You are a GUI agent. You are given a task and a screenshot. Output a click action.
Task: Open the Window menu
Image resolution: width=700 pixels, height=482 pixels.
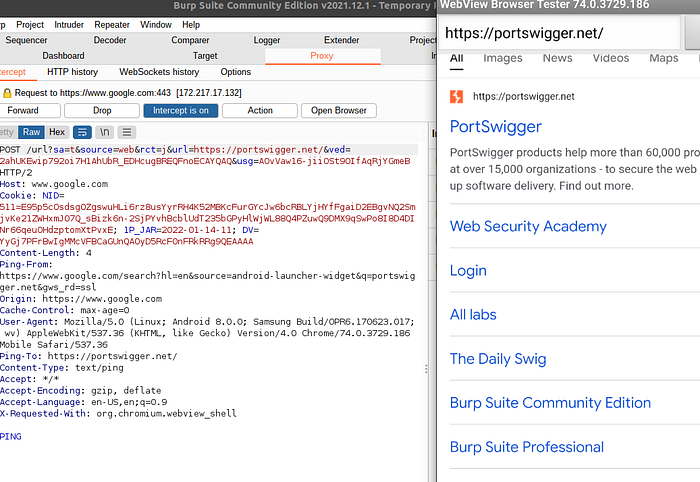(x=155, y=25)
